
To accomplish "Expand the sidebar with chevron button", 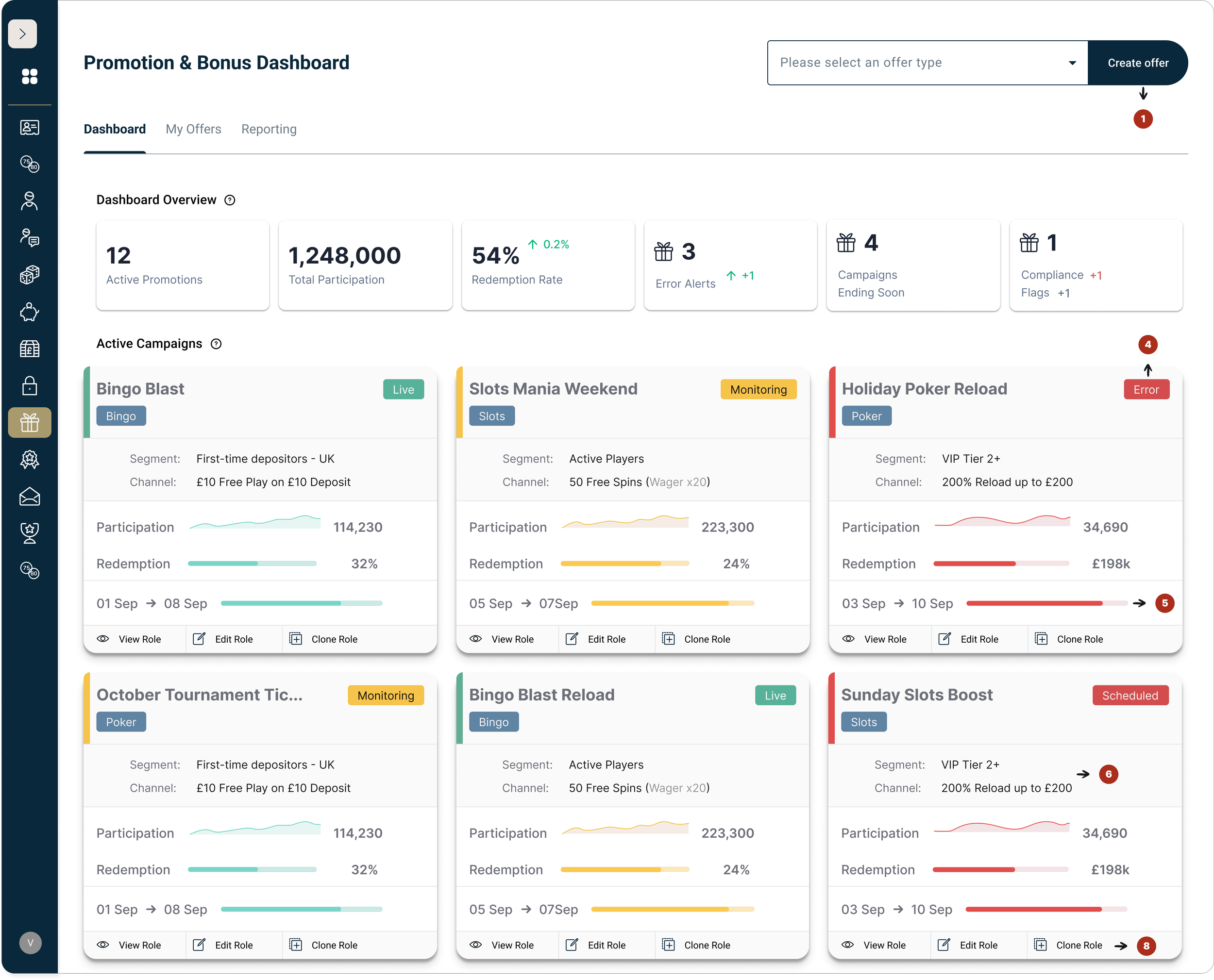I will coord(23,34).
